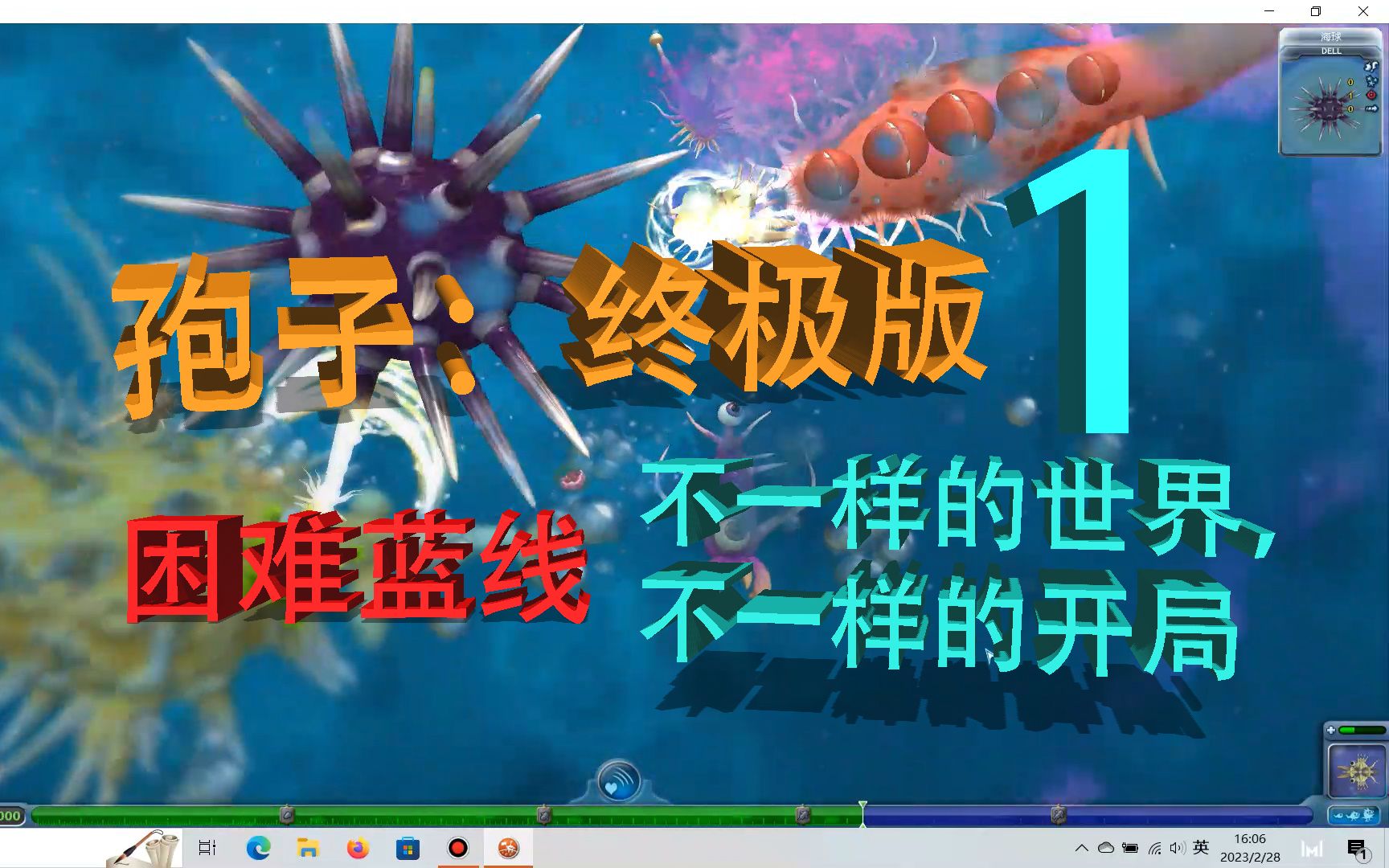Click the DNA points counter
The image size is (1389, 868).
pyautogui.click(x=11, y=816)
